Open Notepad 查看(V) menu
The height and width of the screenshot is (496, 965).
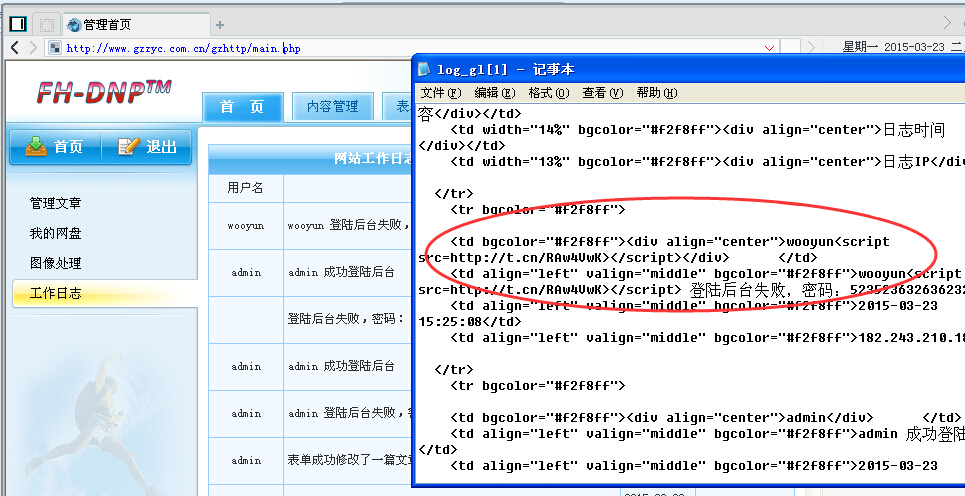coord(603,93)
